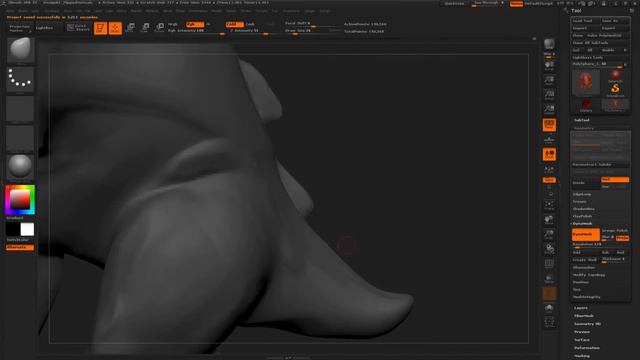Adjust the Focal Shift slider
Image resolution: width=640 pixels, height=360 pixels.
312,24
